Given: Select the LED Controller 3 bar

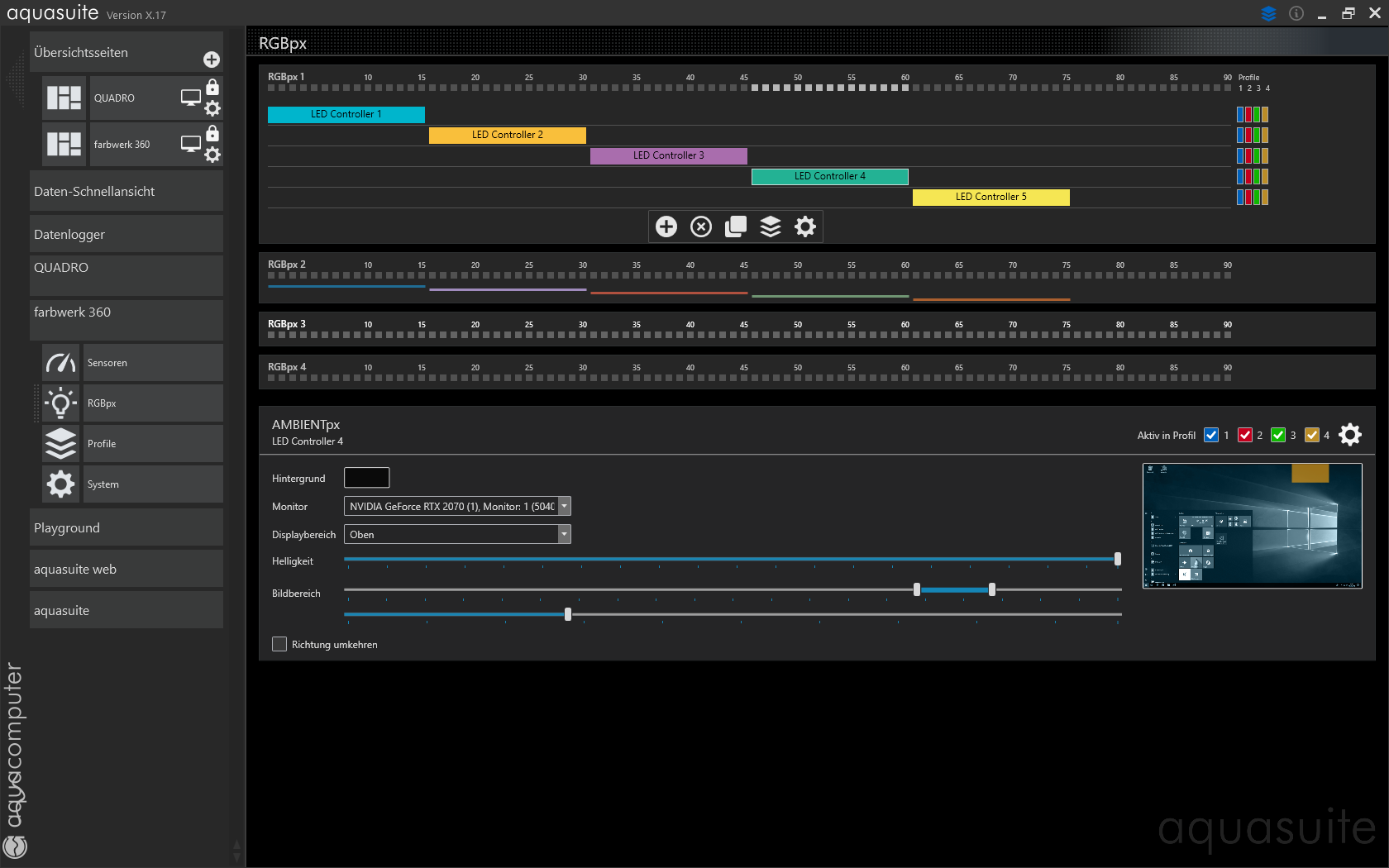Looking at the screenshot, I should point(668,155).
